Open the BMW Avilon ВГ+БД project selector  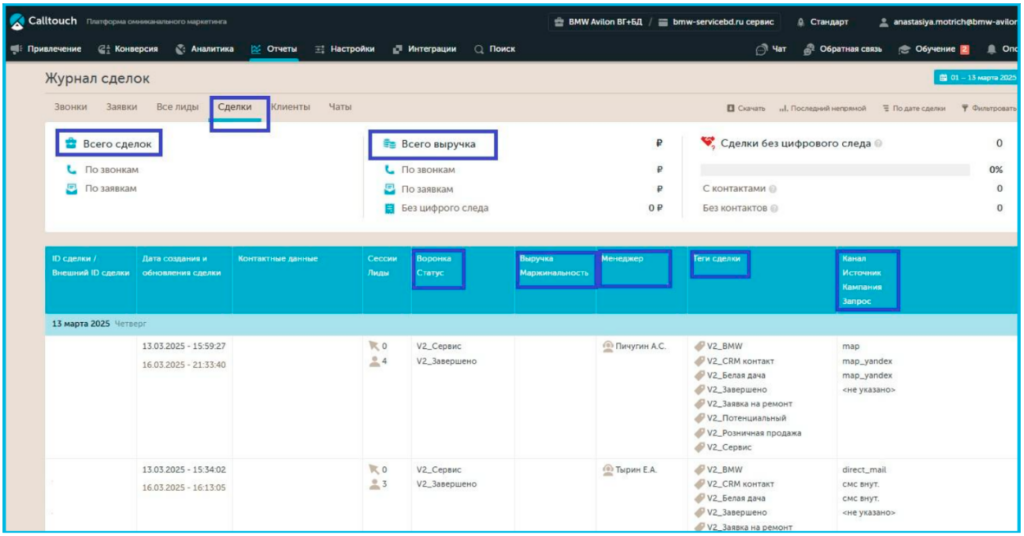(x=607, y=22)
